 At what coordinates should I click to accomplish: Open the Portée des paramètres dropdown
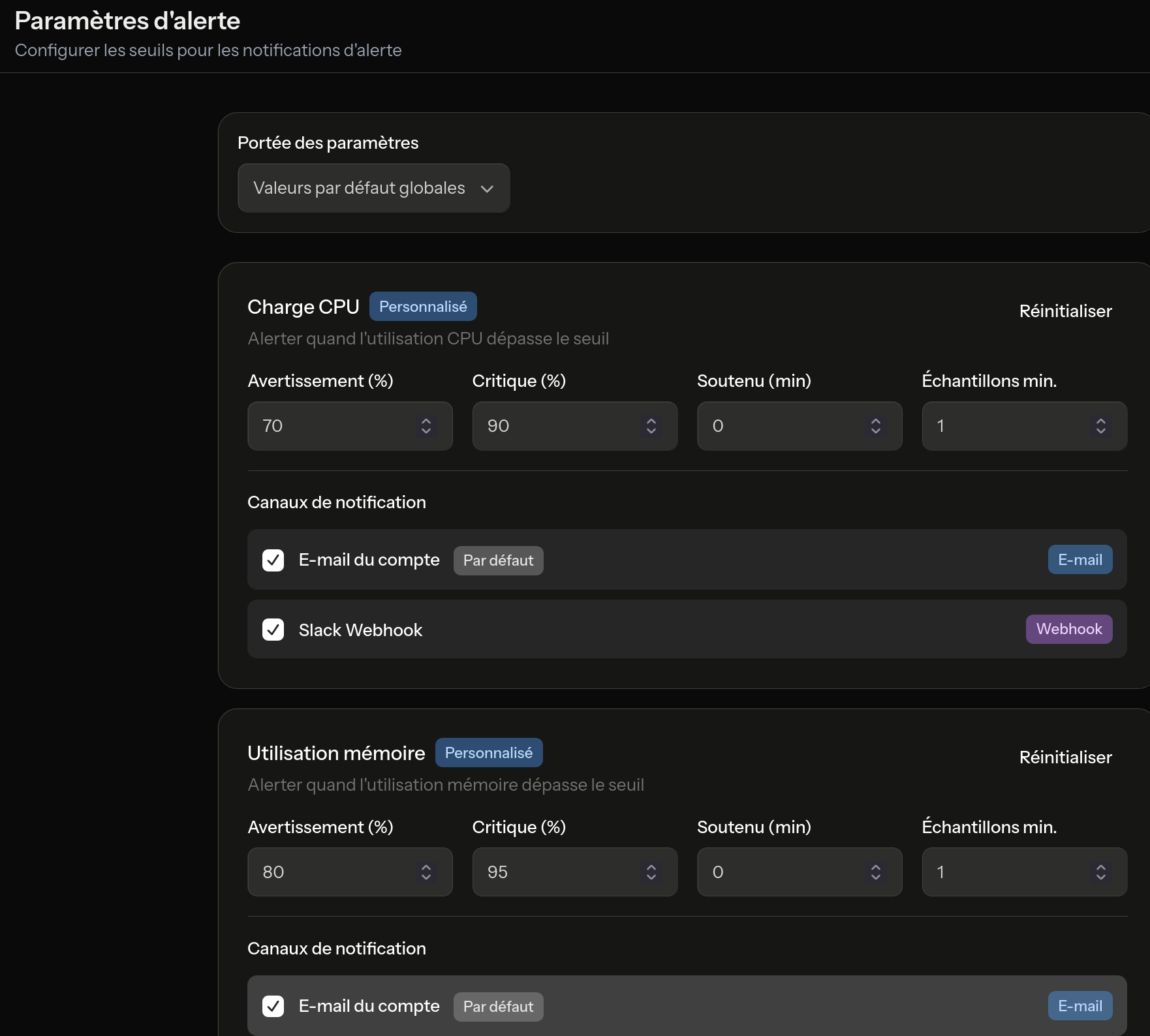(x=373, y=188)
